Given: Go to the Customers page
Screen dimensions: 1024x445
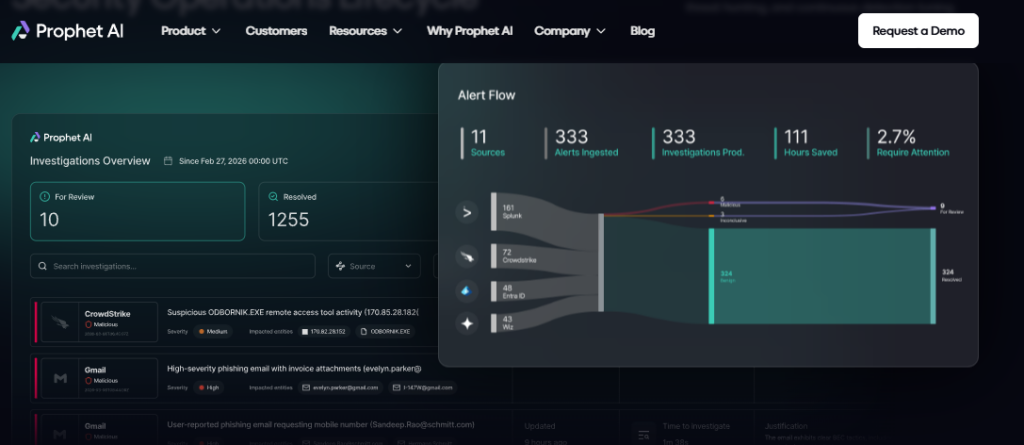Looking at the screenshot, I should (276, 31).
